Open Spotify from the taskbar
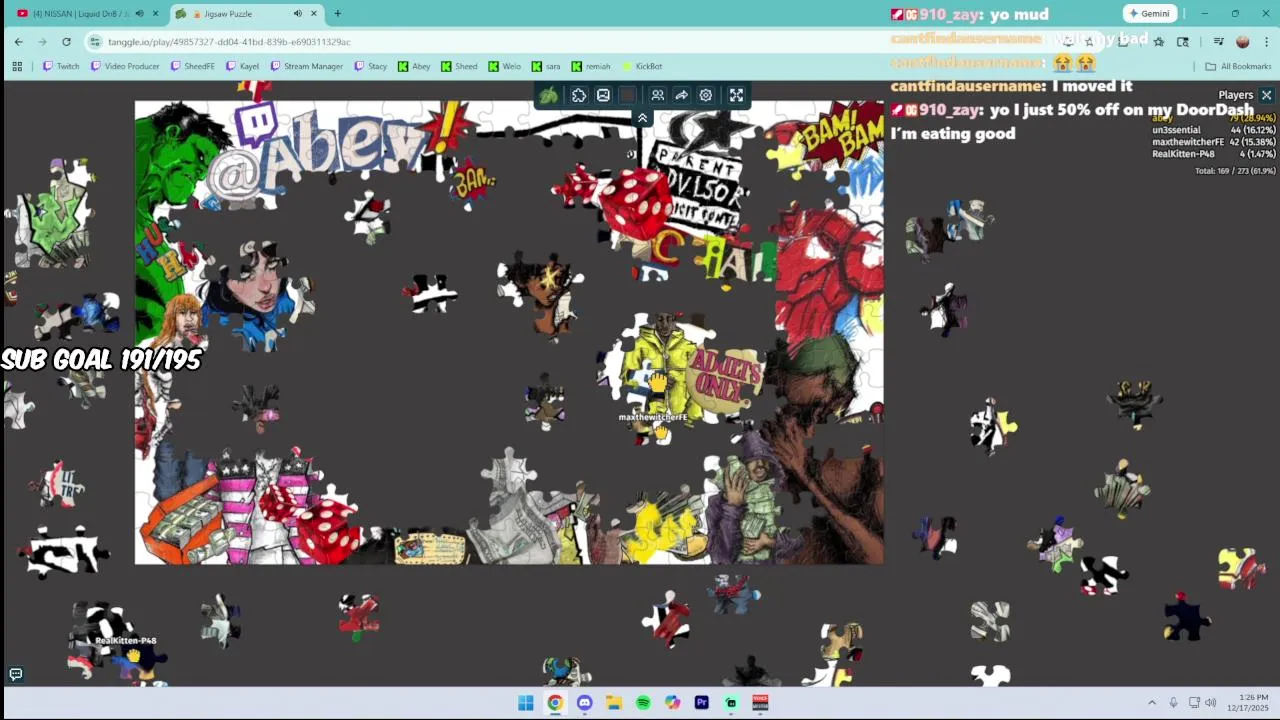Image resolution: width=1280 pixels, height=720 pixels. (643, 703)
